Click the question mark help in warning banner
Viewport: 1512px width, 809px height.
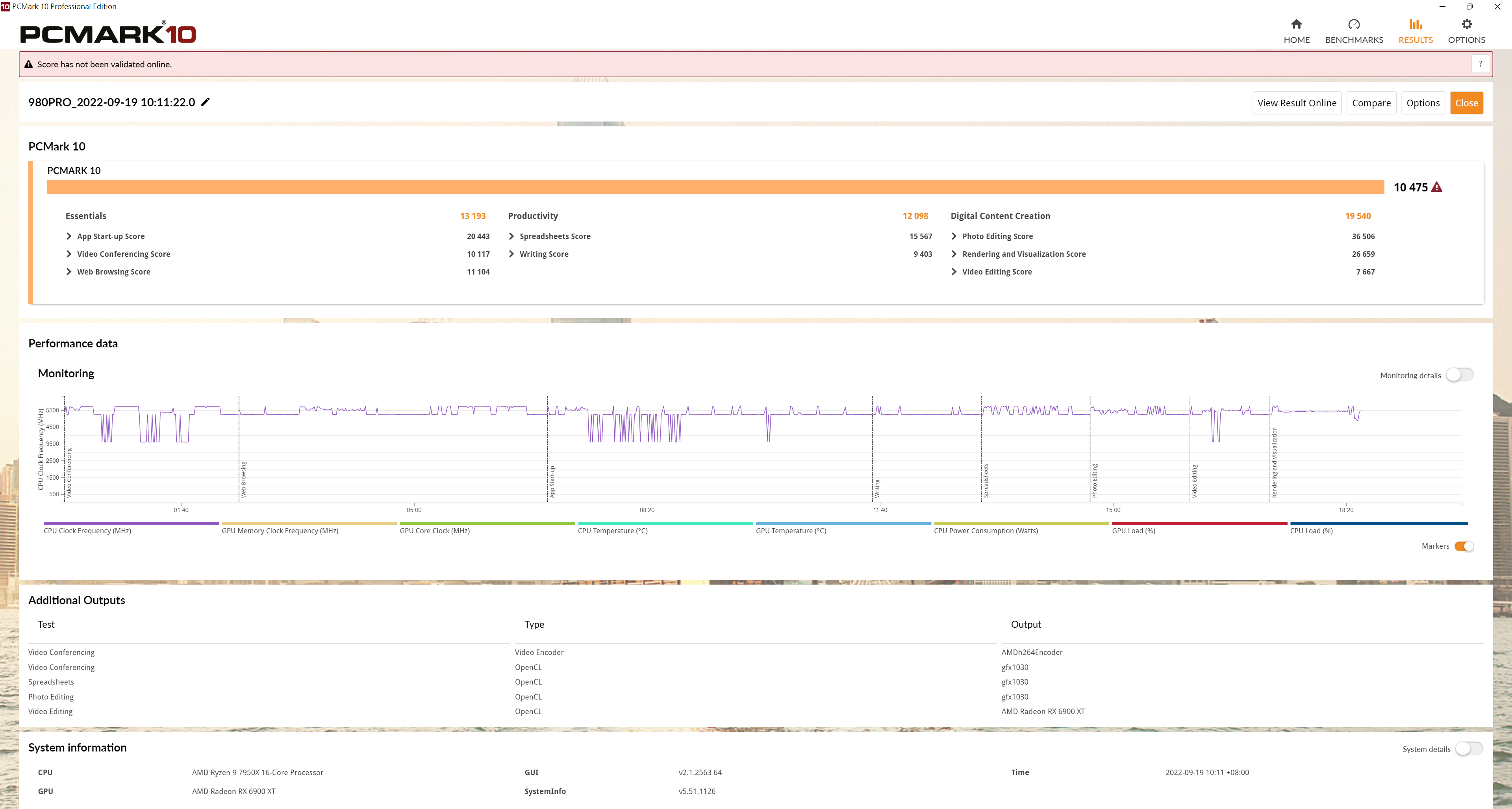pos(1480,64)
